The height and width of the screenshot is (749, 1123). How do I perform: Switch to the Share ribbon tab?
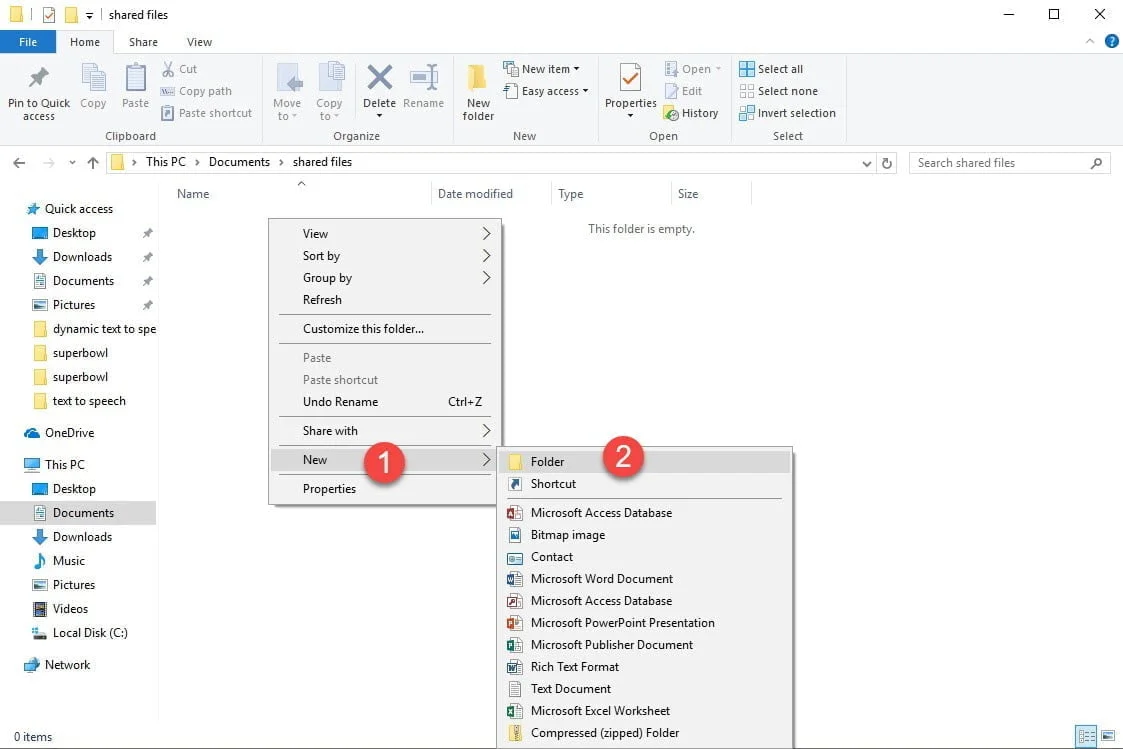tap(143, 42)
